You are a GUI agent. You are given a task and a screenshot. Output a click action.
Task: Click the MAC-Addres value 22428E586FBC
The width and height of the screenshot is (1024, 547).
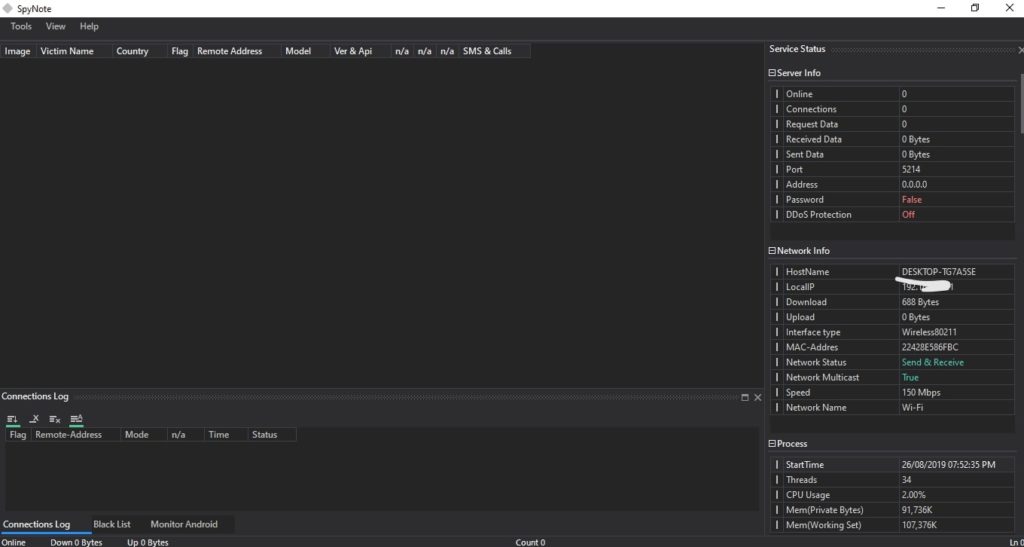[x=930, y=347]
